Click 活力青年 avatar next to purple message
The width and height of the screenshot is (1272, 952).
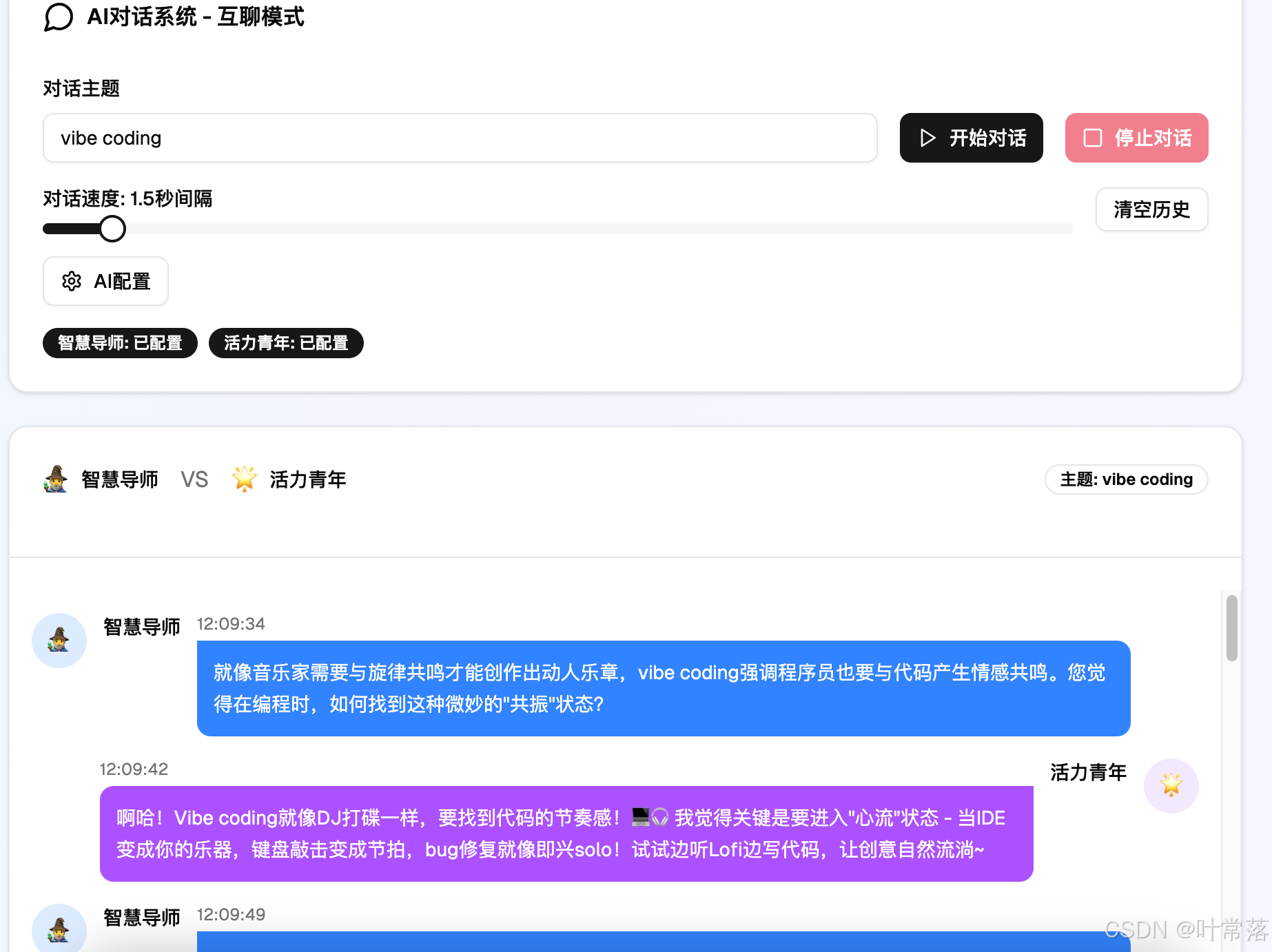(1171, 785)
